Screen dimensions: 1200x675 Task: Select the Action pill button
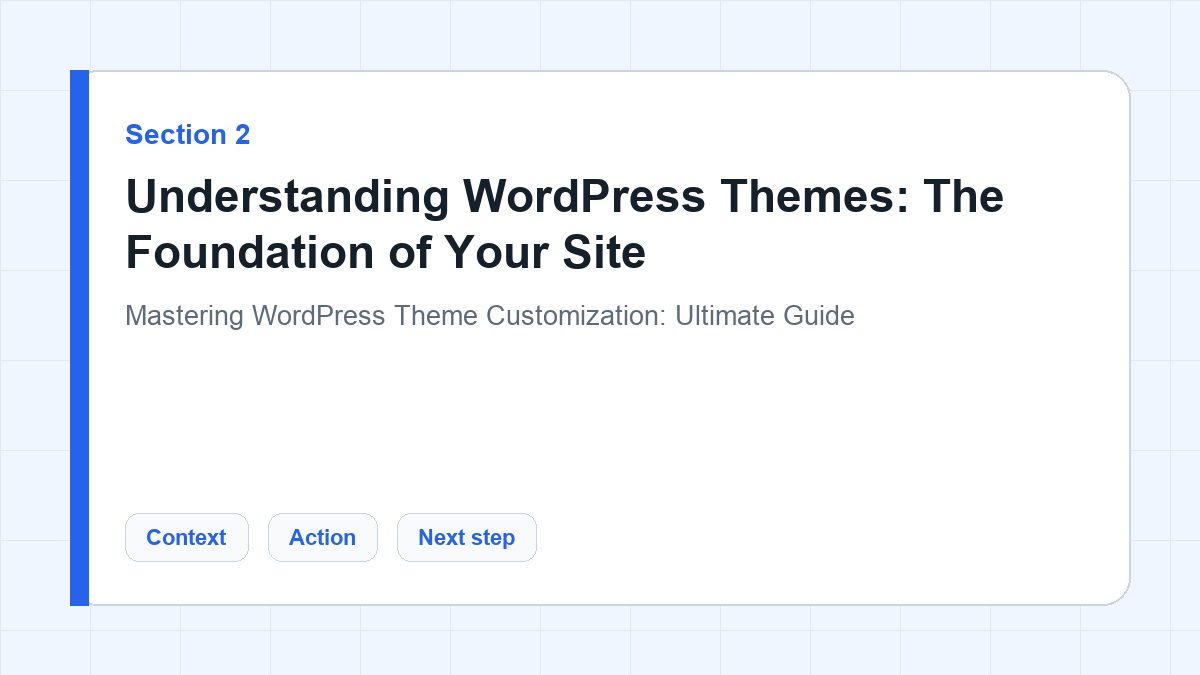click(x=322, y=537)
